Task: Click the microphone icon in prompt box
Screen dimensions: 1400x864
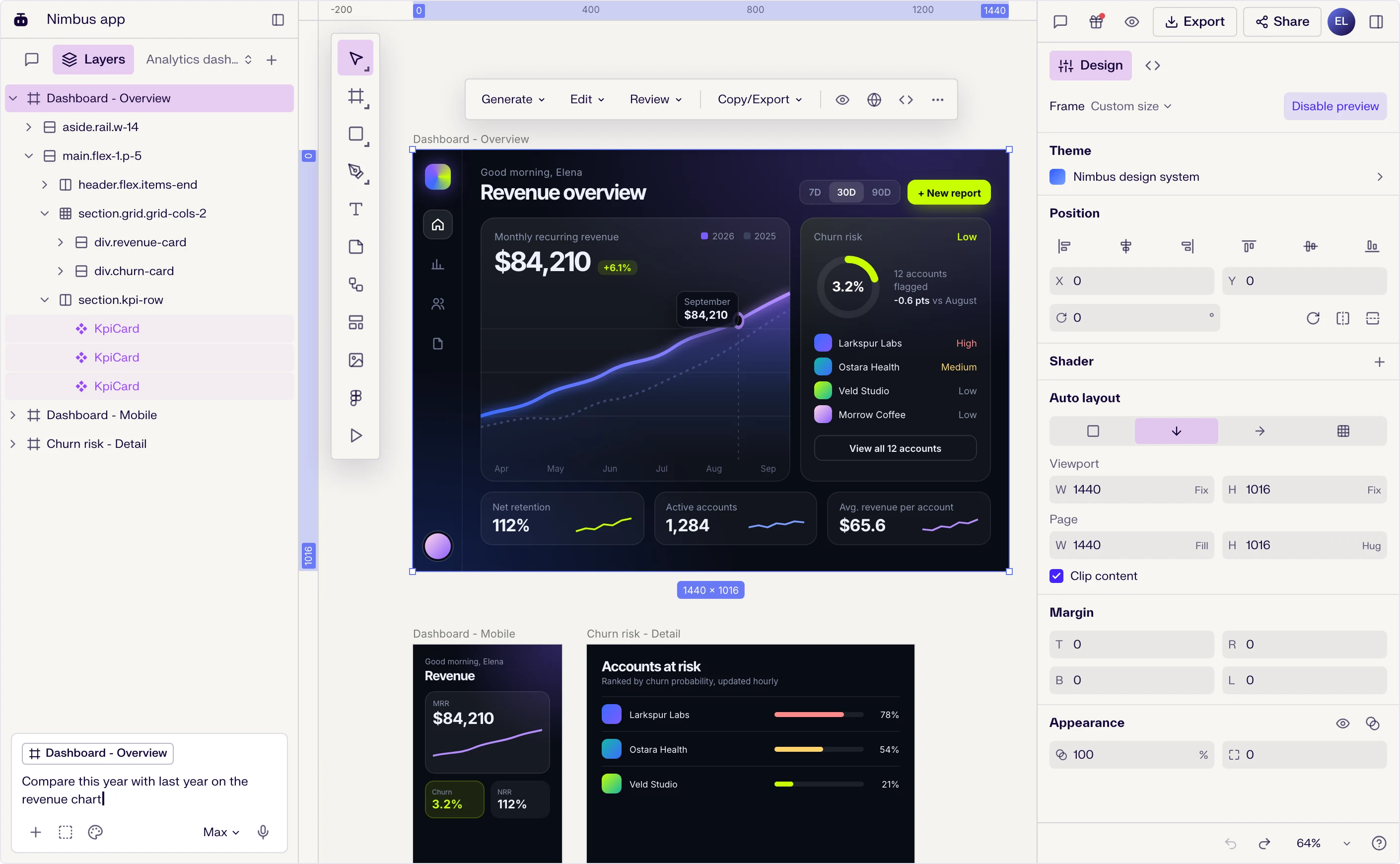Action: point(263,832)
